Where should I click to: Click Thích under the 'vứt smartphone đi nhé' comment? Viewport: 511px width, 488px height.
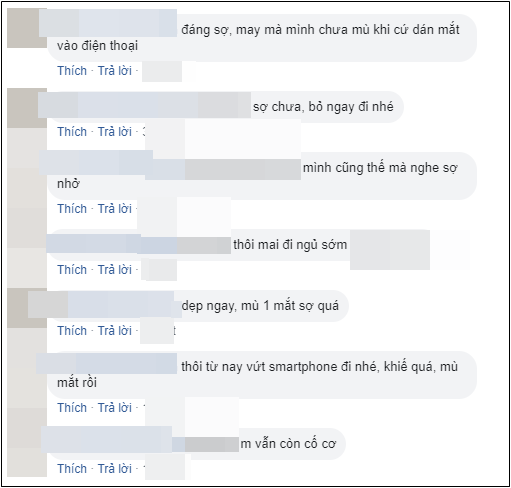point(72,408)
